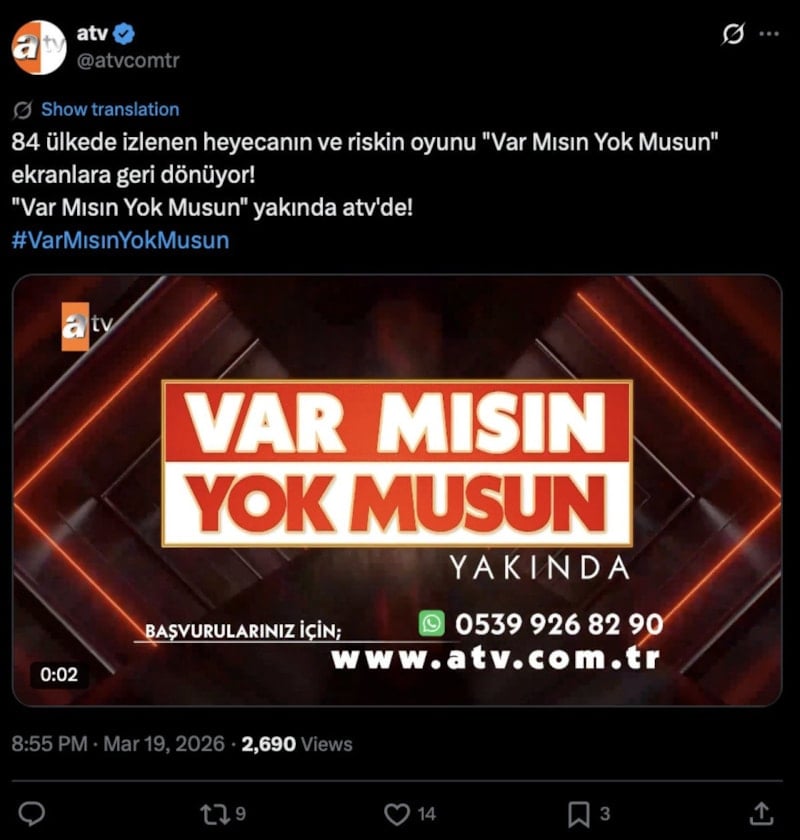The image size is (800, 840).
Task: Open the three-dot more options menu
Action: (x=769, y=34)
